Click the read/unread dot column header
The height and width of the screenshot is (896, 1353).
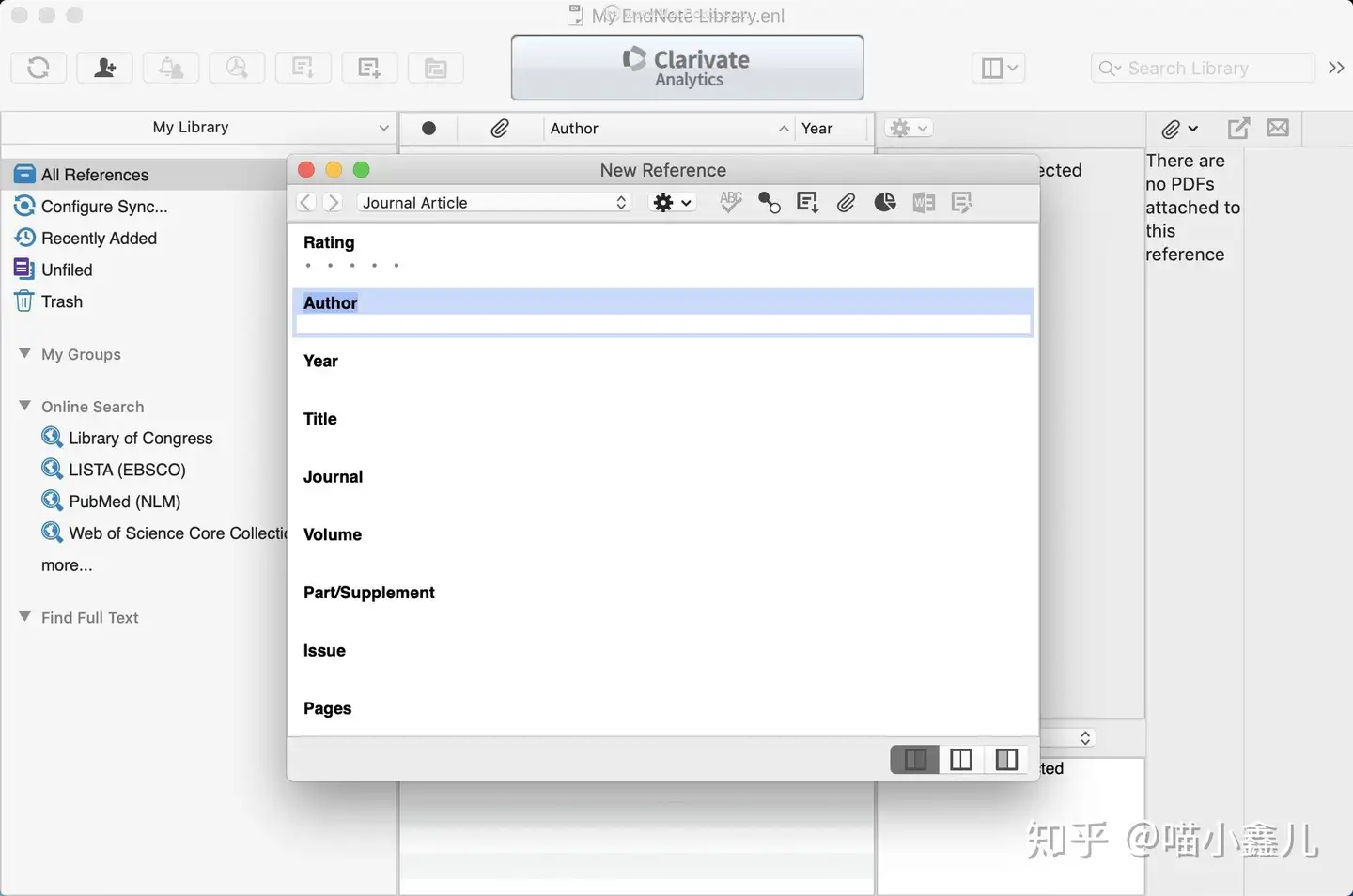coord(428,129)
